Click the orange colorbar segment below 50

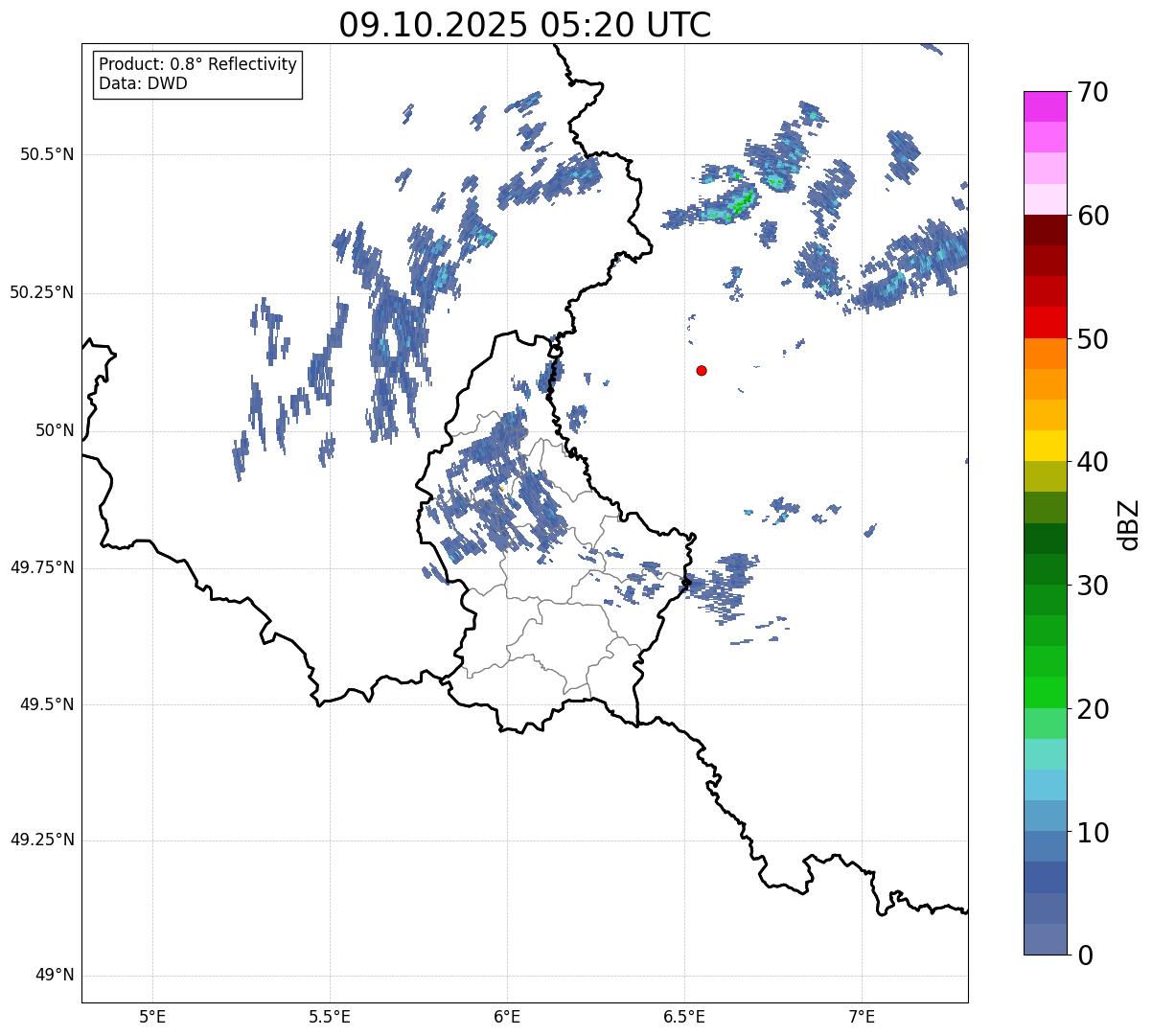click(x=1046, y=354)
